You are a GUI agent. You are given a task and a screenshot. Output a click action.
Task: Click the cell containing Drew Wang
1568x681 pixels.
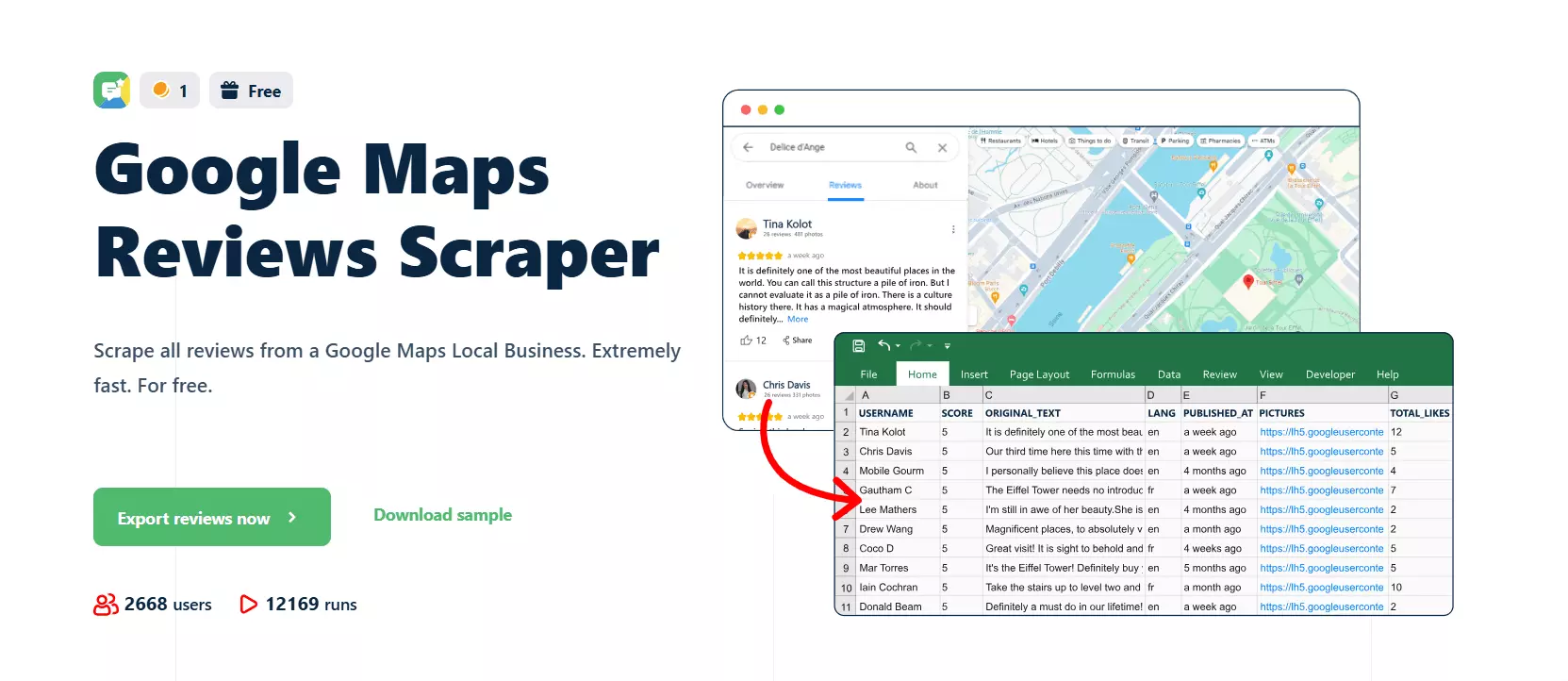898,529
